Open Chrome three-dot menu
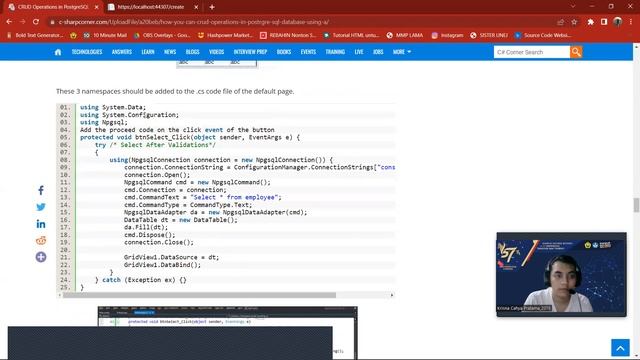Viewport: 640px width, 360px height. [631, 22]
